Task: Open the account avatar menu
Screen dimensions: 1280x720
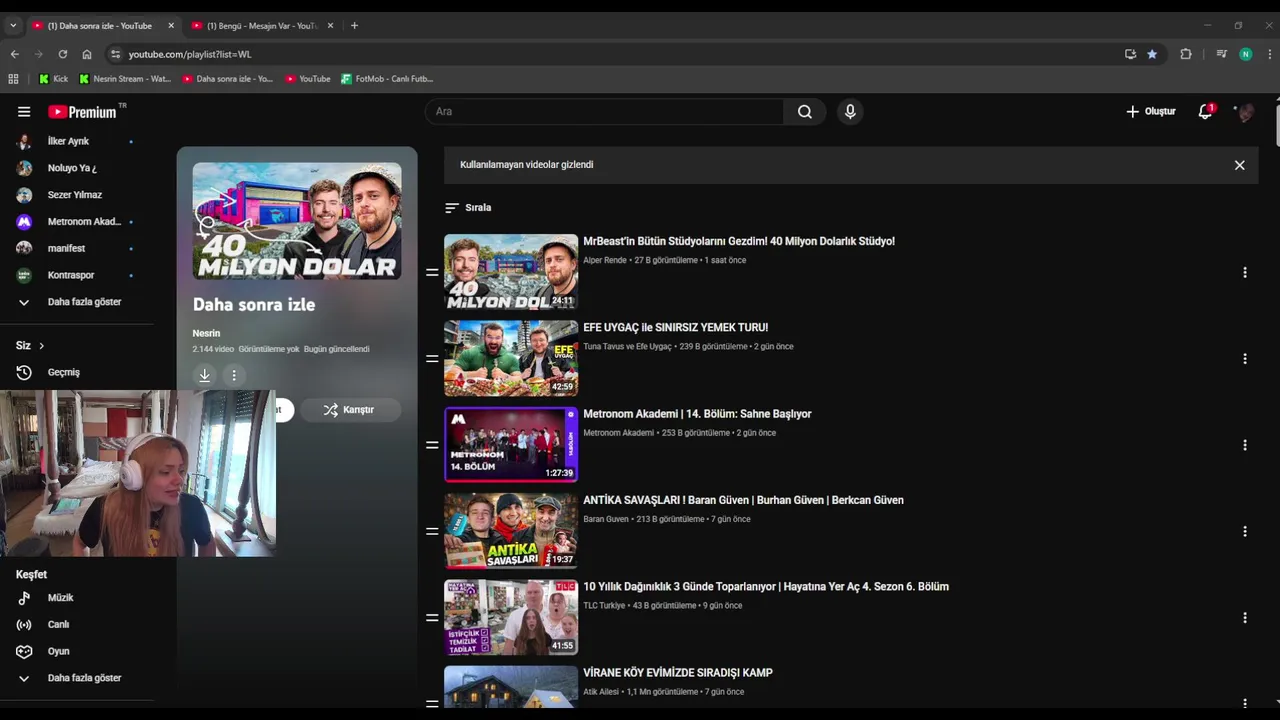Action: pyautogui.click(x=1245, y=112)
